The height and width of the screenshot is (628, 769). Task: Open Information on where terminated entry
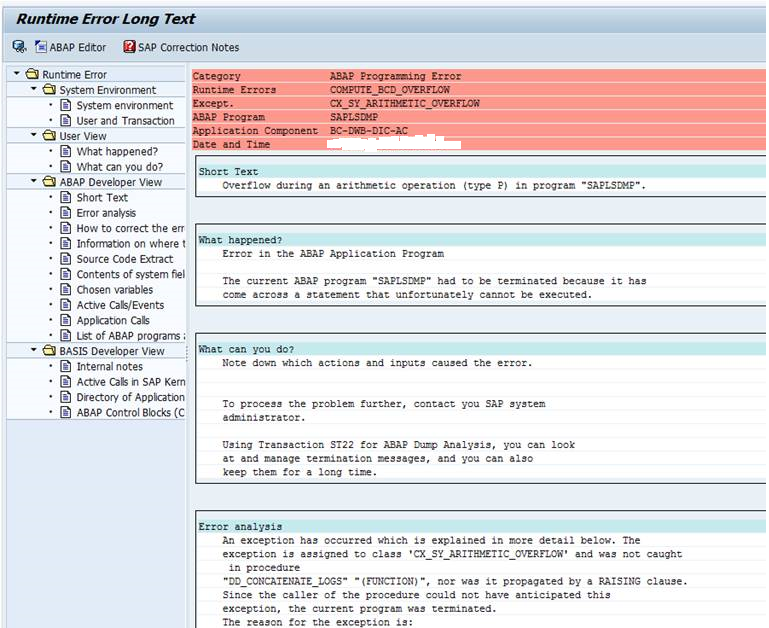click(x=130, y=243)
